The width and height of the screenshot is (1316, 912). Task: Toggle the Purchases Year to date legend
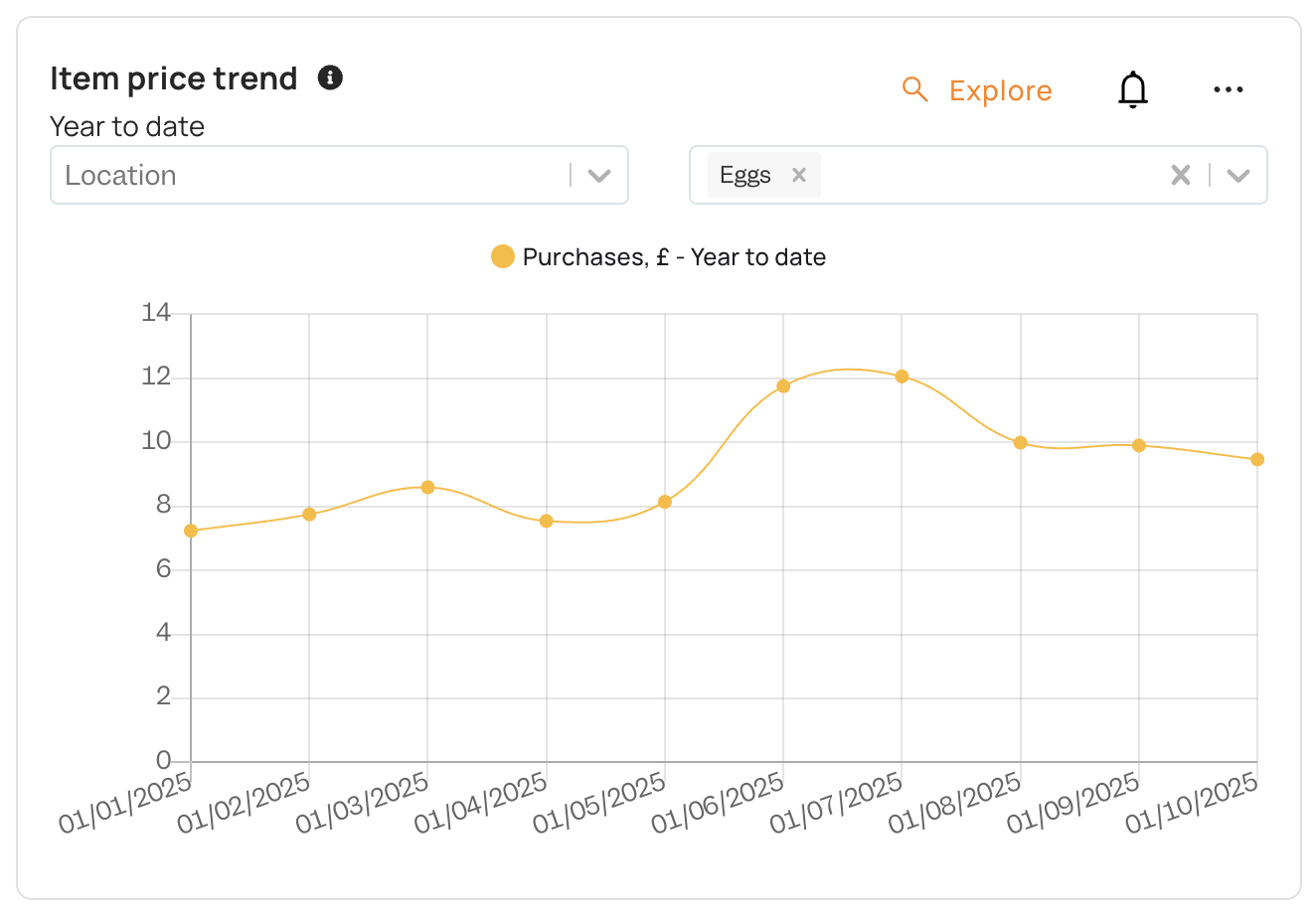click(658, 257)
